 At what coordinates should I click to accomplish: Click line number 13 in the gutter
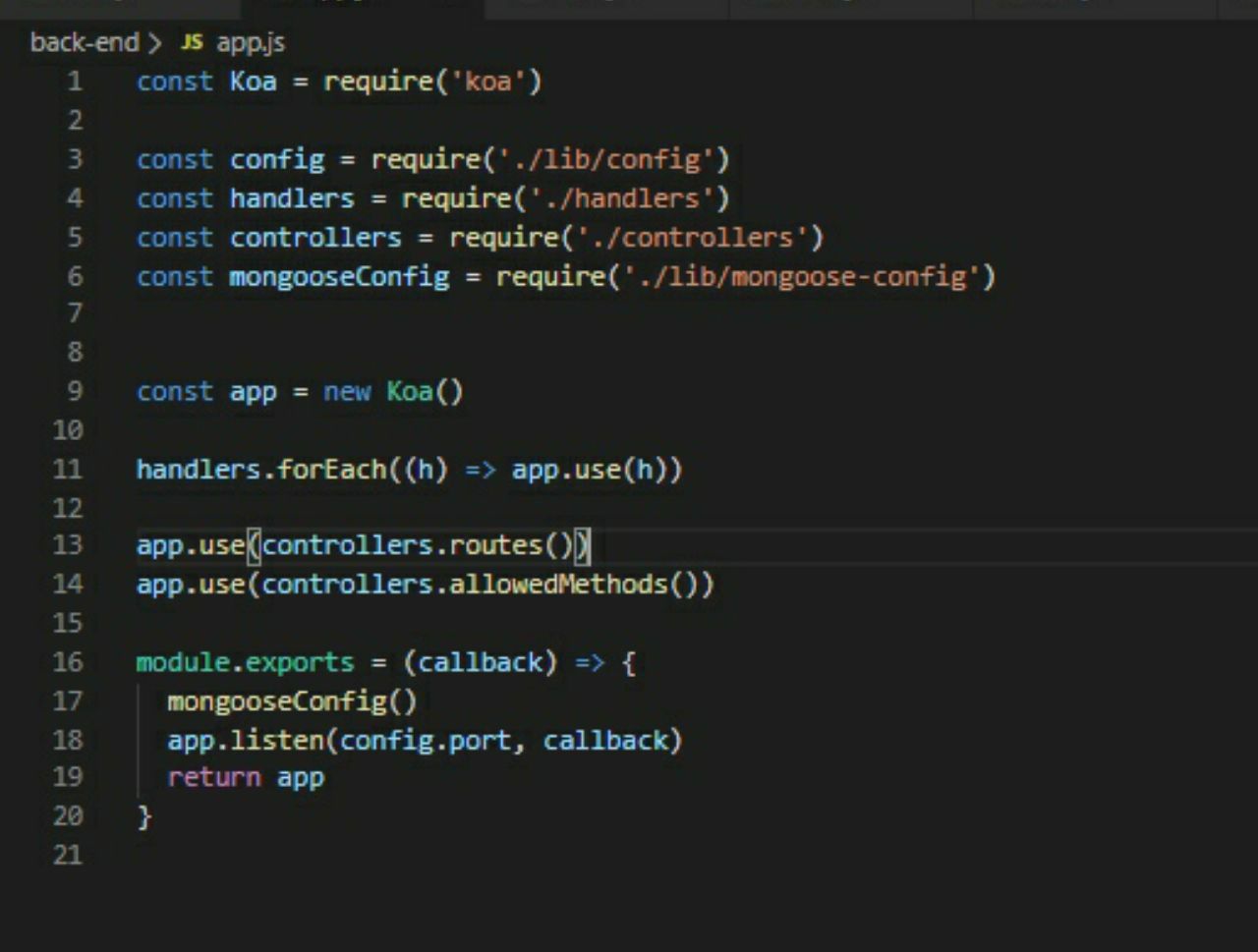point(68,545)
